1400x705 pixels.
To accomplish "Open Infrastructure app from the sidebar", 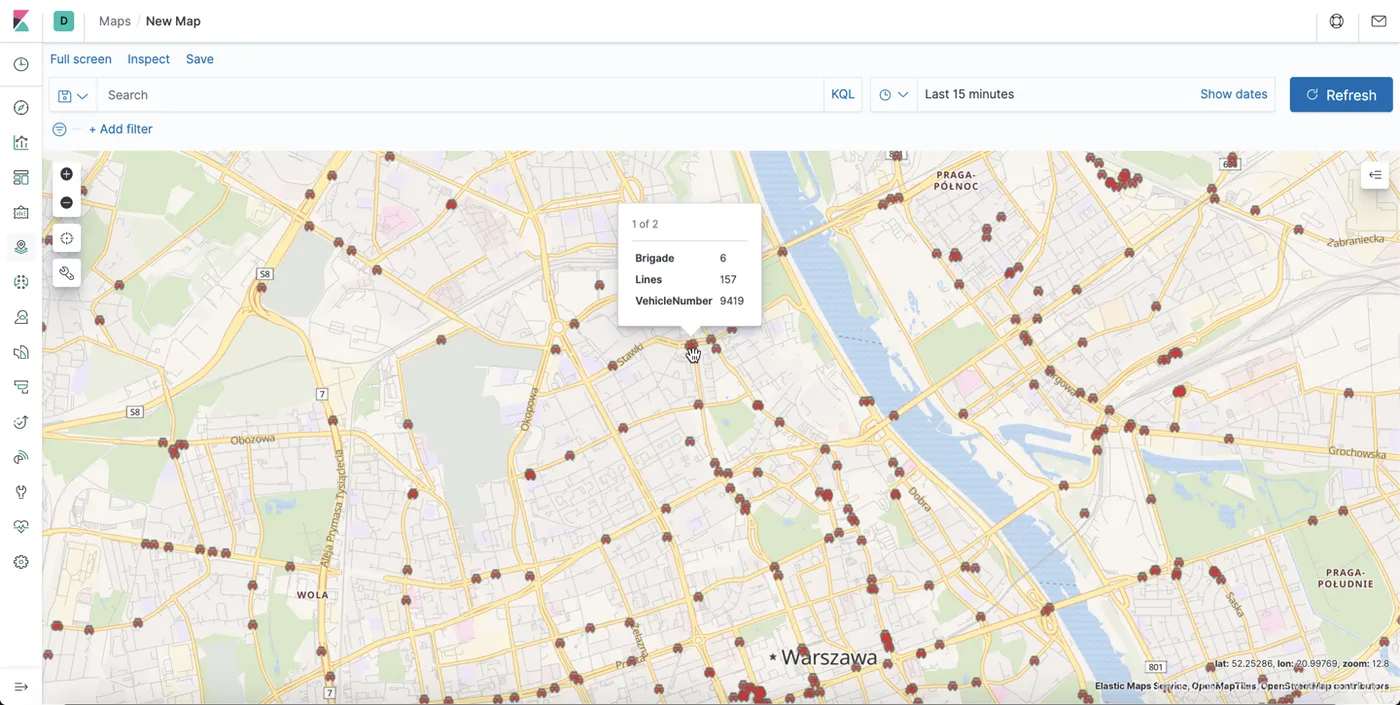I will (x=21, y=317).
